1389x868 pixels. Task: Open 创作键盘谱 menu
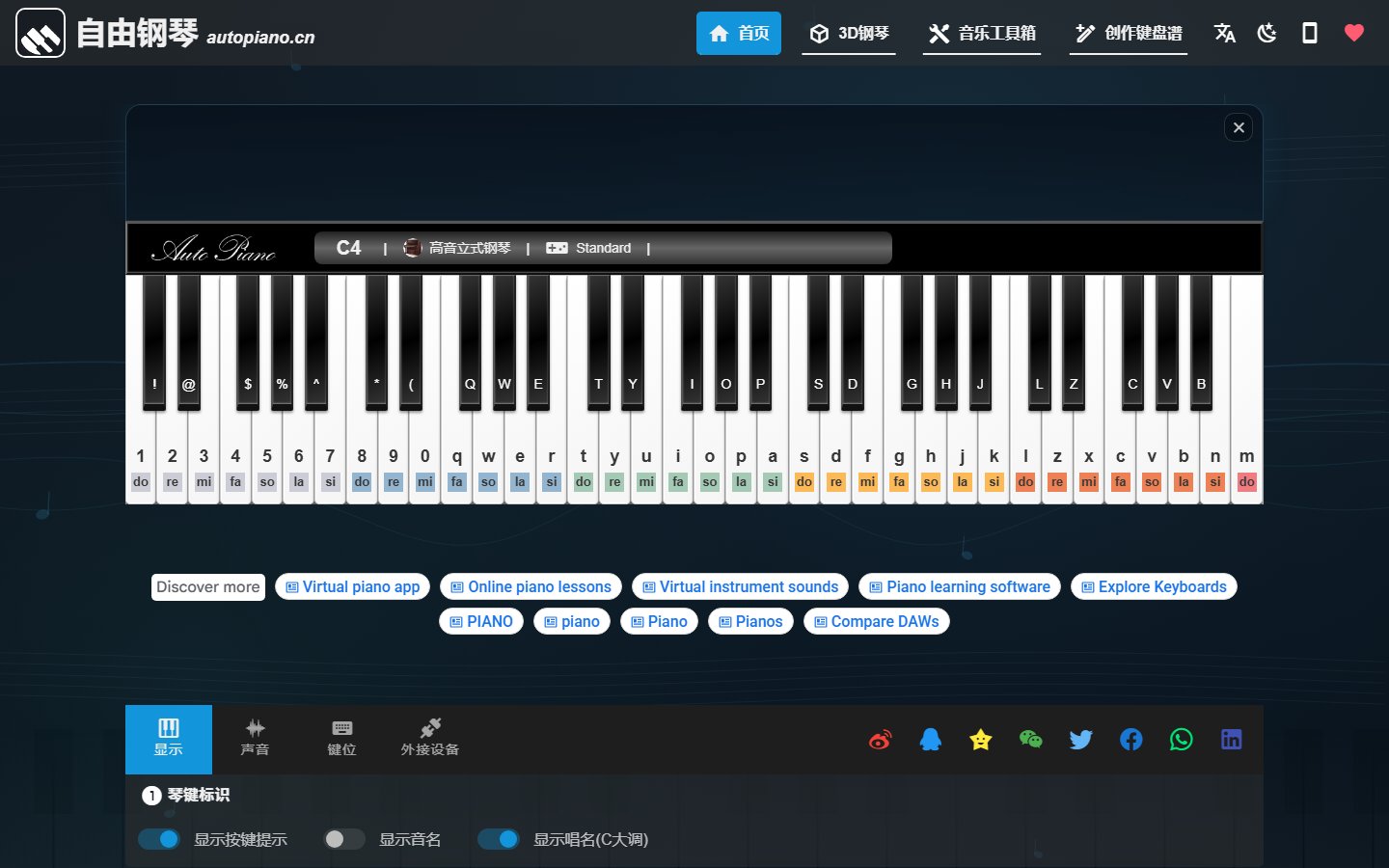(x=1129, y=33)
